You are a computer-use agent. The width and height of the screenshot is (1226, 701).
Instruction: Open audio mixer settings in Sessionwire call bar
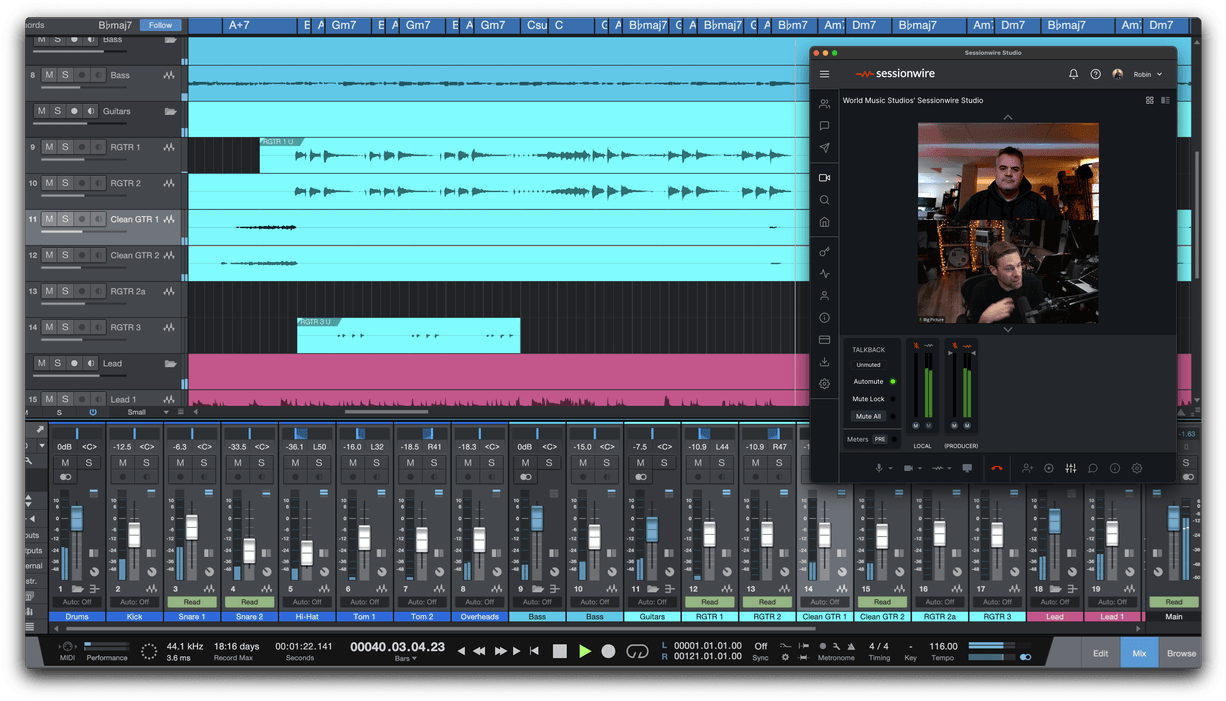pos(1071,468)
